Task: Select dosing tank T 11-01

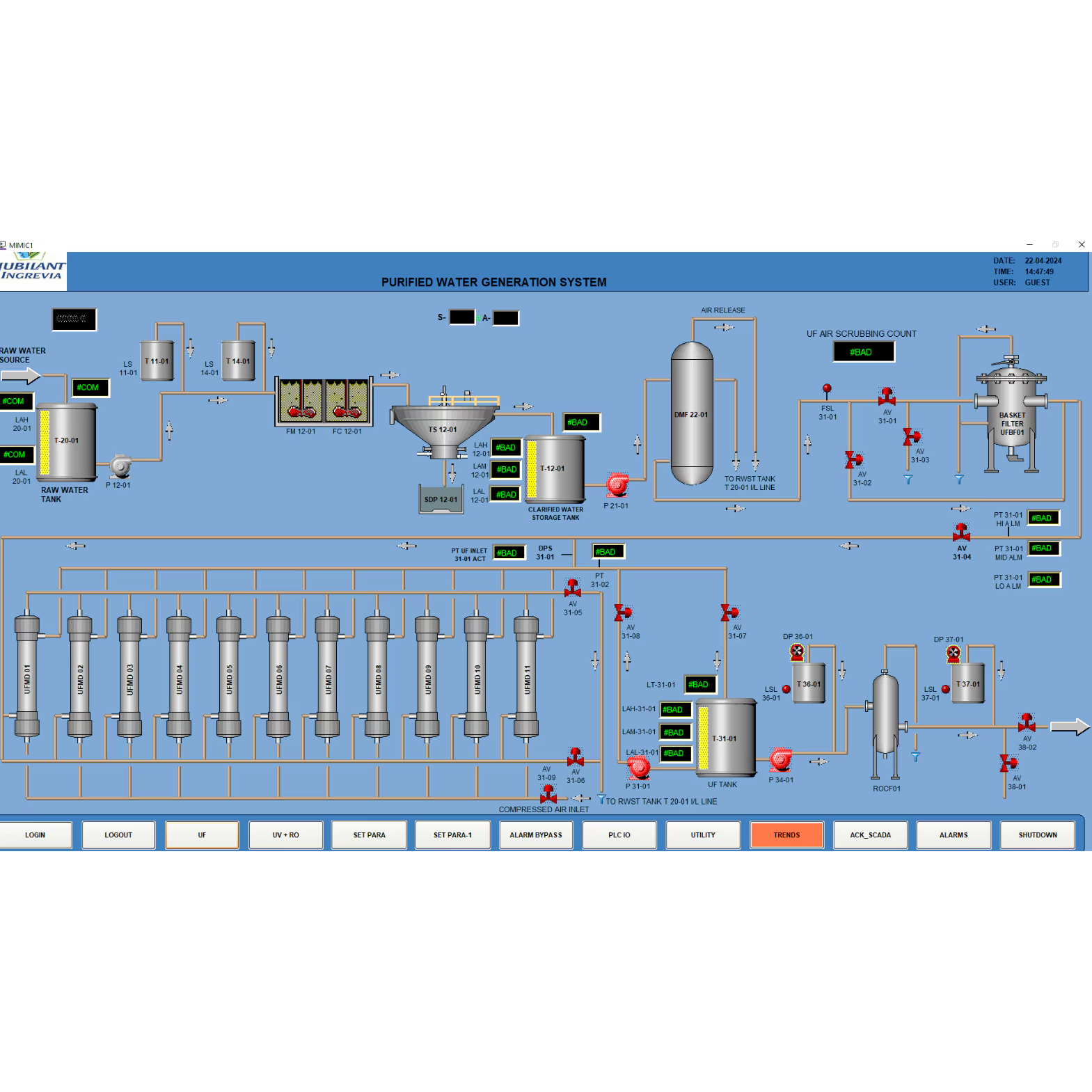Action: (x=157, y=361)
